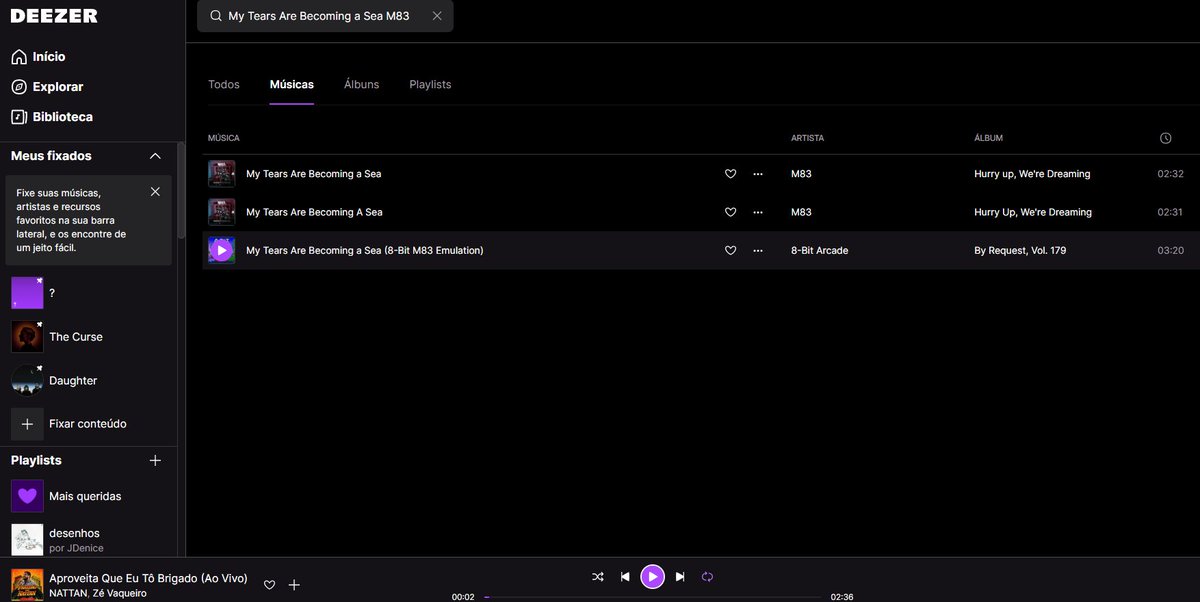Skip to the next track
1200x602 pixels.
[680, 577]
